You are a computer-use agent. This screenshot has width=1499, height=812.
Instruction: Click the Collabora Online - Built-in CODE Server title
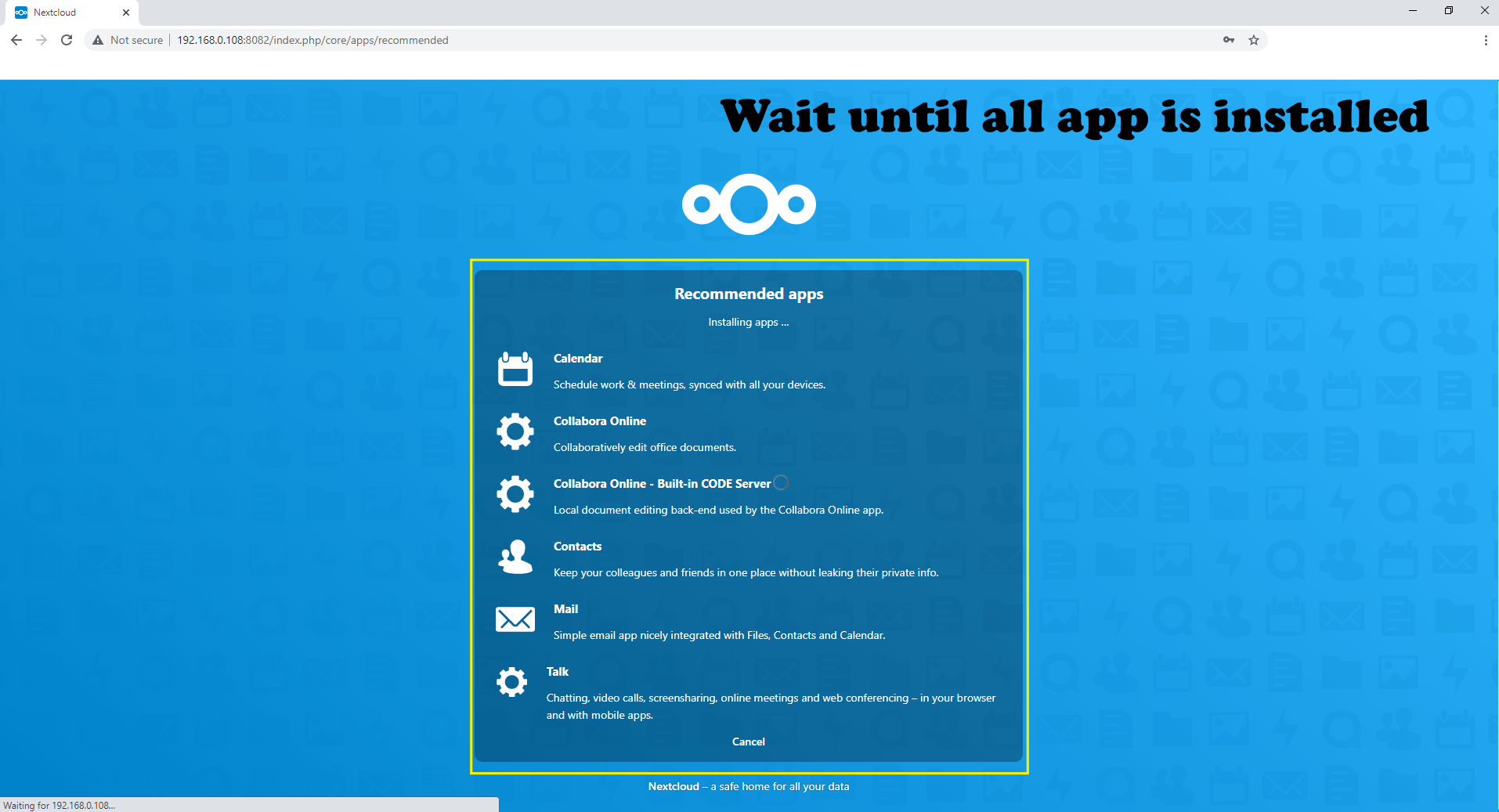coord(662,483)
